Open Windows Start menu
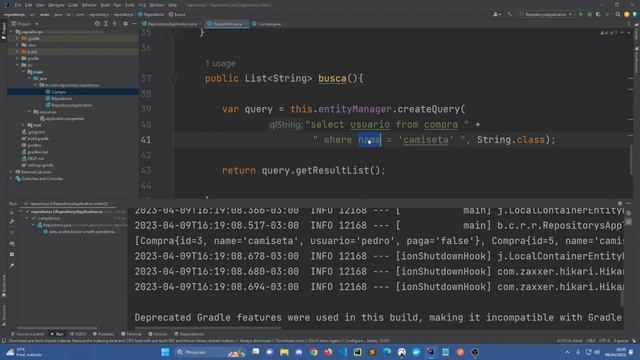 [165, 352]
